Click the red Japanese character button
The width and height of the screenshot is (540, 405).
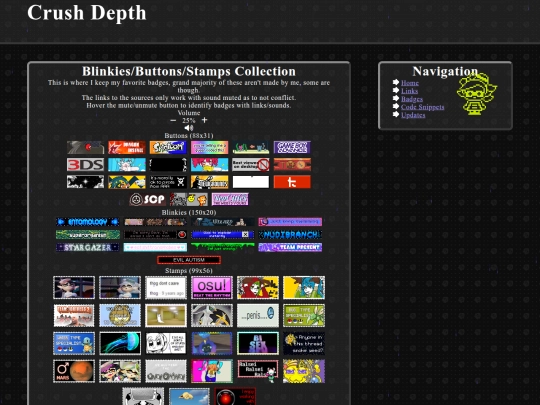point(292,182)
